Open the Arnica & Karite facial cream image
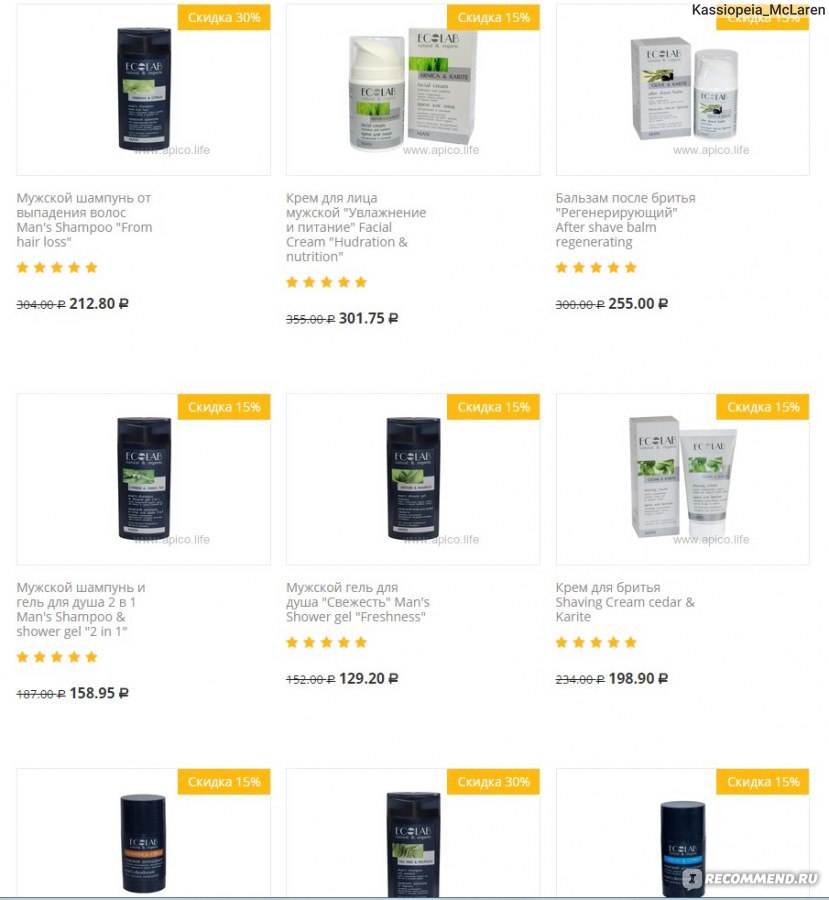Image resolution: width=829 pixels, height=900 pixels. 413,90
